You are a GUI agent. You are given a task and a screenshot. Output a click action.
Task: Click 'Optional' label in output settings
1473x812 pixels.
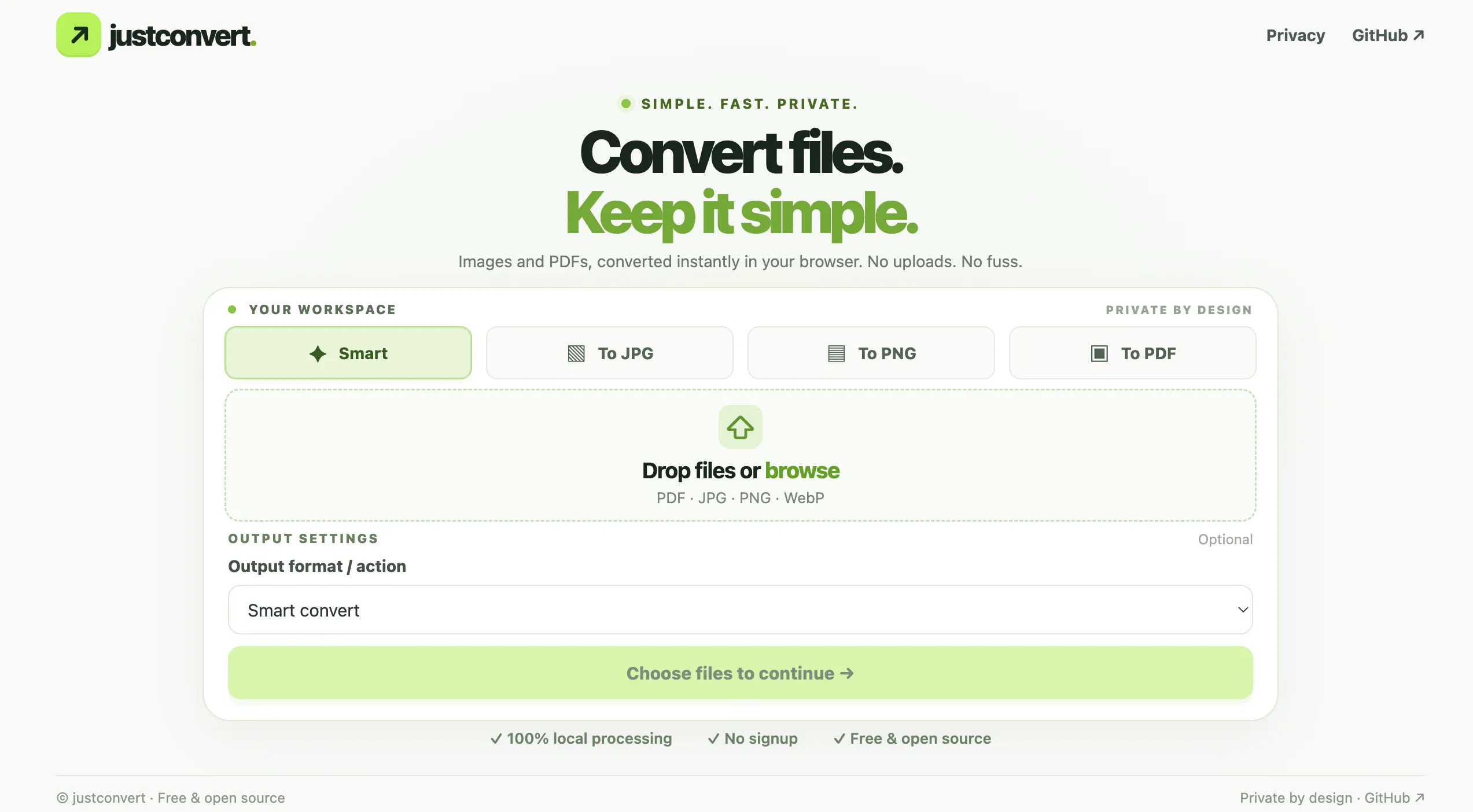[x=1225, y=539]
